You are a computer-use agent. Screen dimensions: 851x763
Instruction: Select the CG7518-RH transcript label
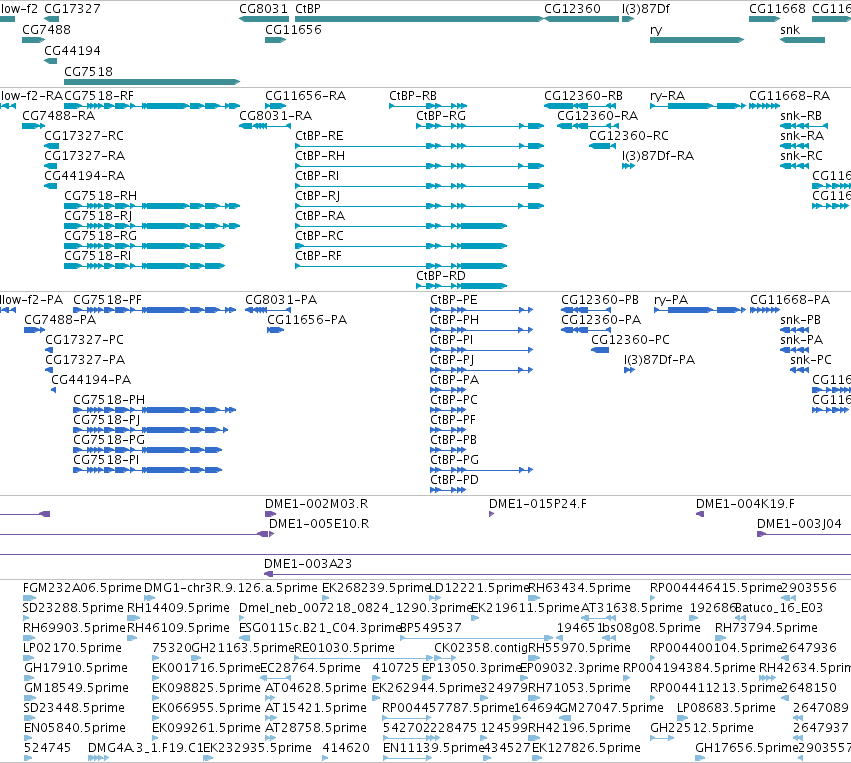100,195
